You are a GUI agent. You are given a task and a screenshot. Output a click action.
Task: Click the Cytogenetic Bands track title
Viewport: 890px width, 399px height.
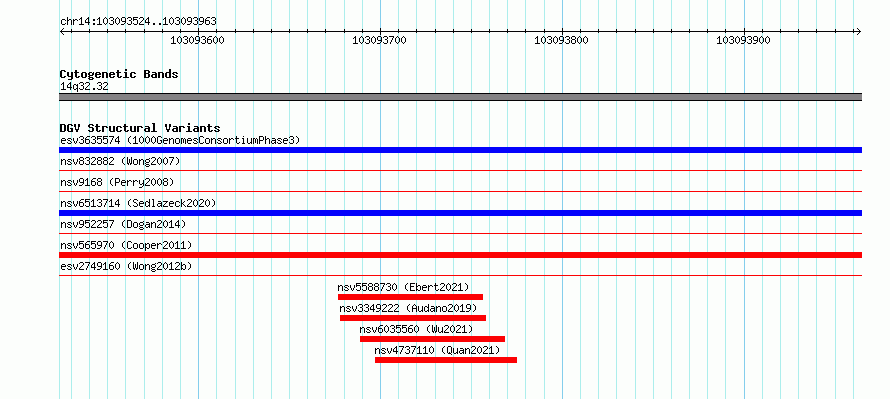(119, 74)
